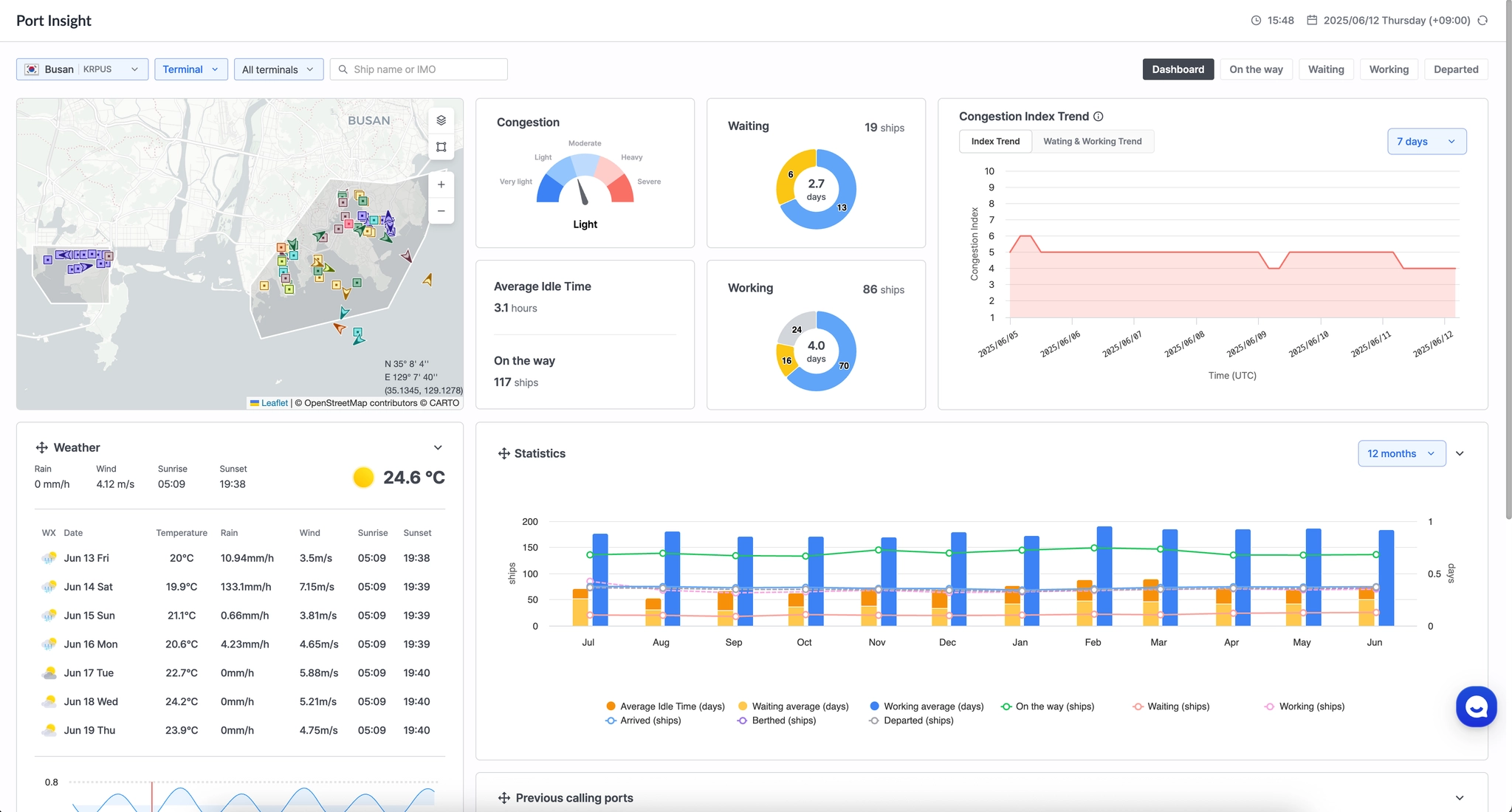1512x812 pixels.
Task: Click the refresh icon beside the date
Action: pos(1482,21)
